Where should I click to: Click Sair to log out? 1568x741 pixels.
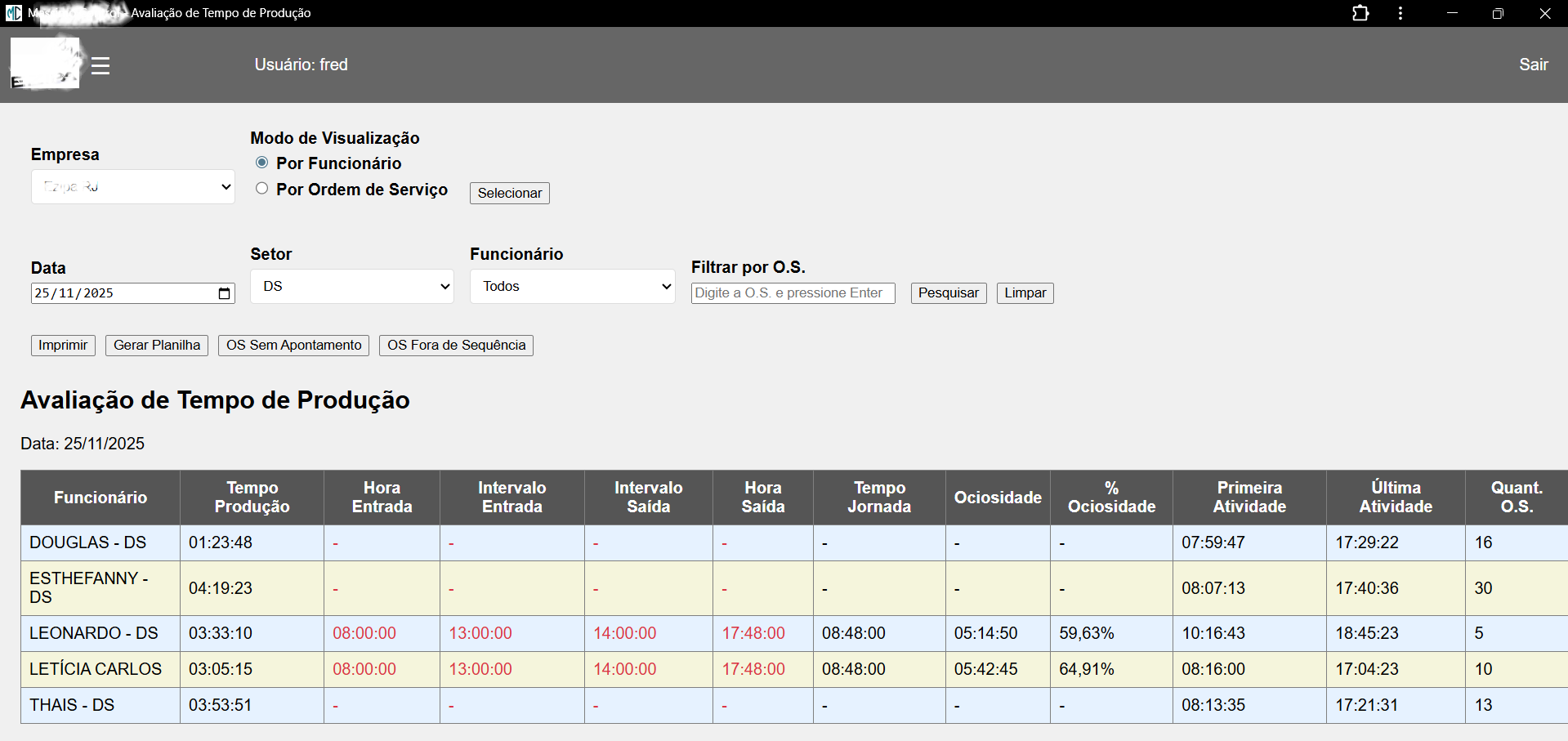click(1533, 65)
